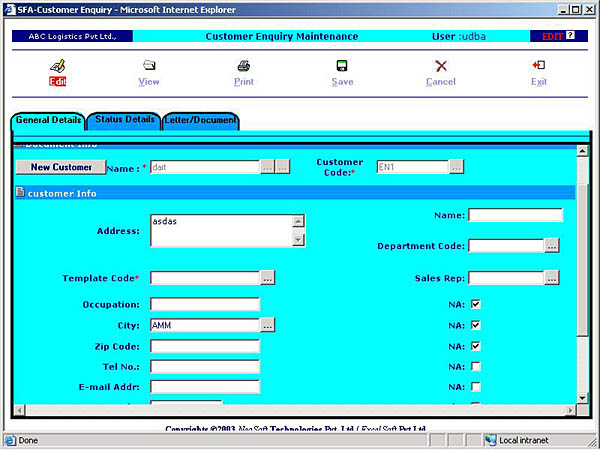Click the Cancel red X icon

[441, 66]
